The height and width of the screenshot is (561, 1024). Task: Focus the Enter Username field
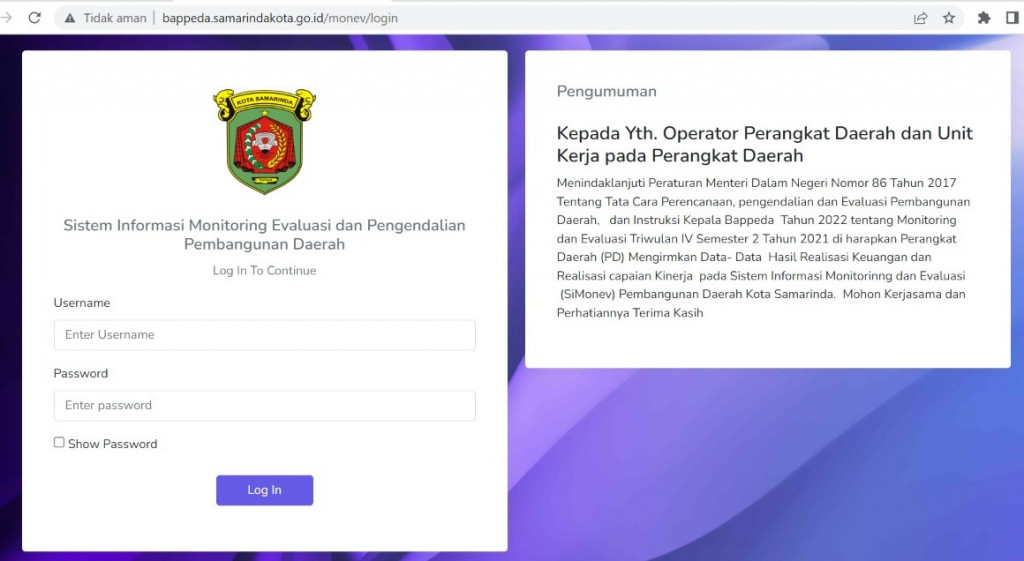264,335
